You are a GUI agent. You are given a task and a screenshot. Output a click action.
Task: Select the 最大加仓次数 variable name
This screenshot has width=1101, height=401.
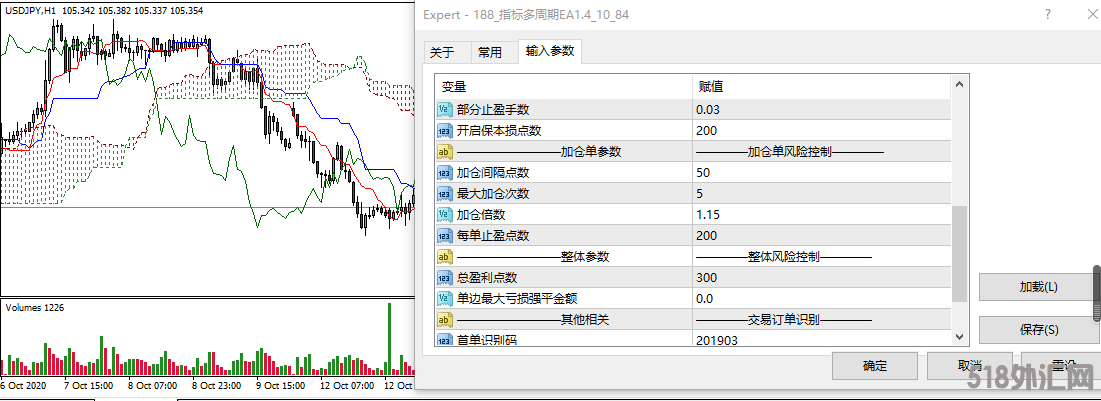493,194
